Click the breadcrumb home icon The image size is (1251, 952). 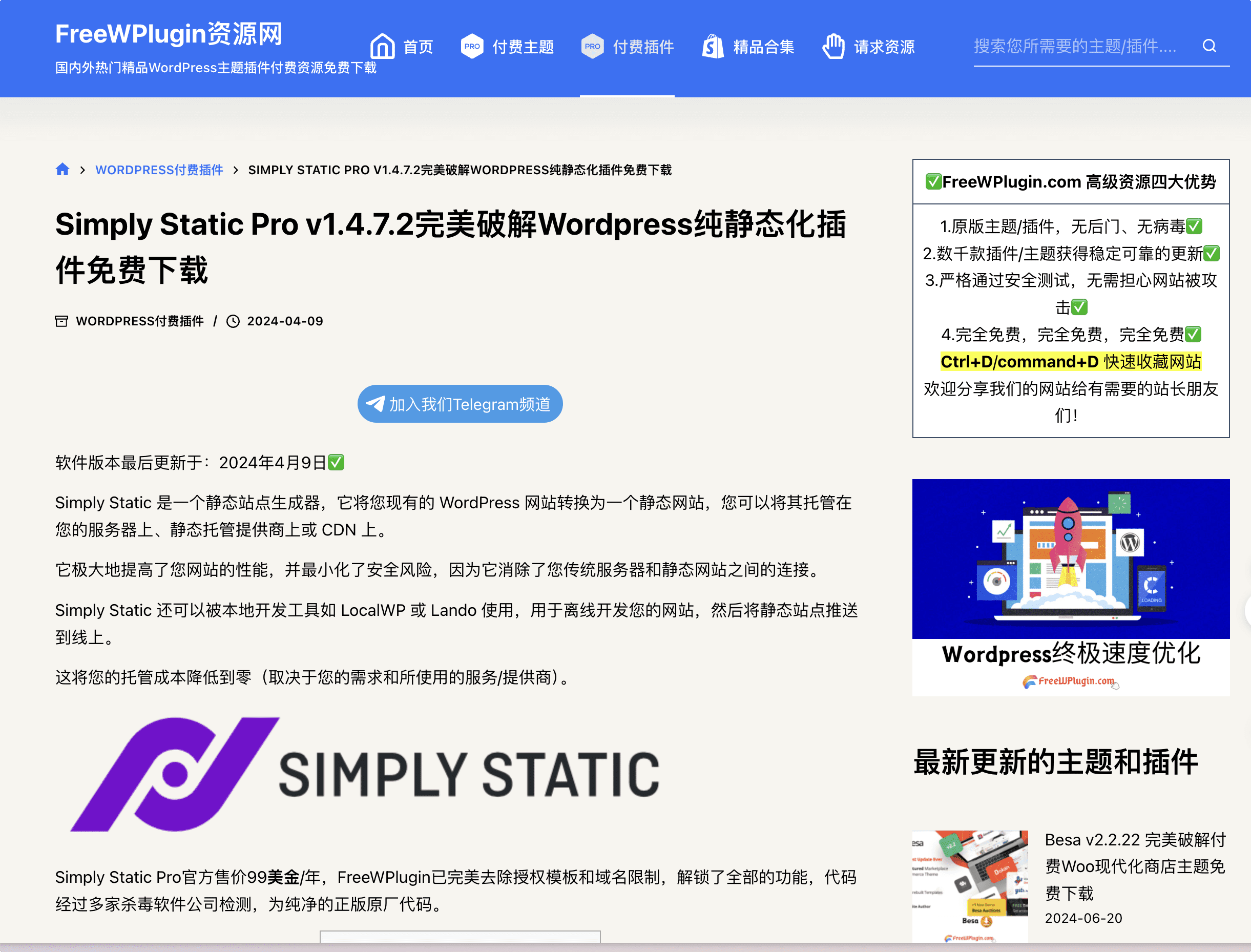click(62, 170)
